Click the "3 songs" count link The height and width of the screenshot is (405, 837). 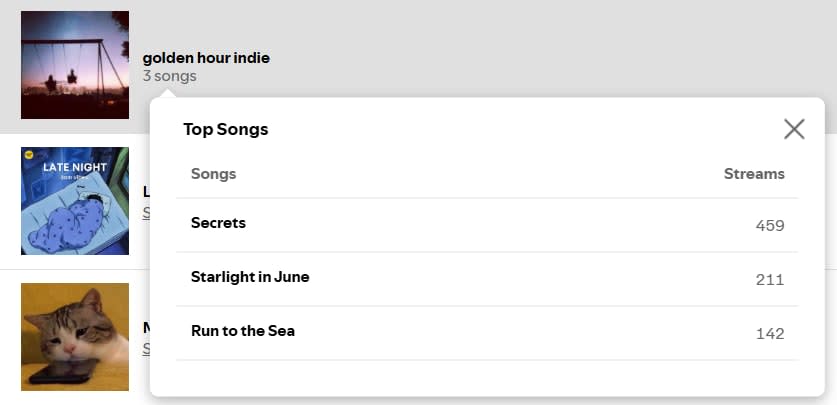[x=170, y=76]
